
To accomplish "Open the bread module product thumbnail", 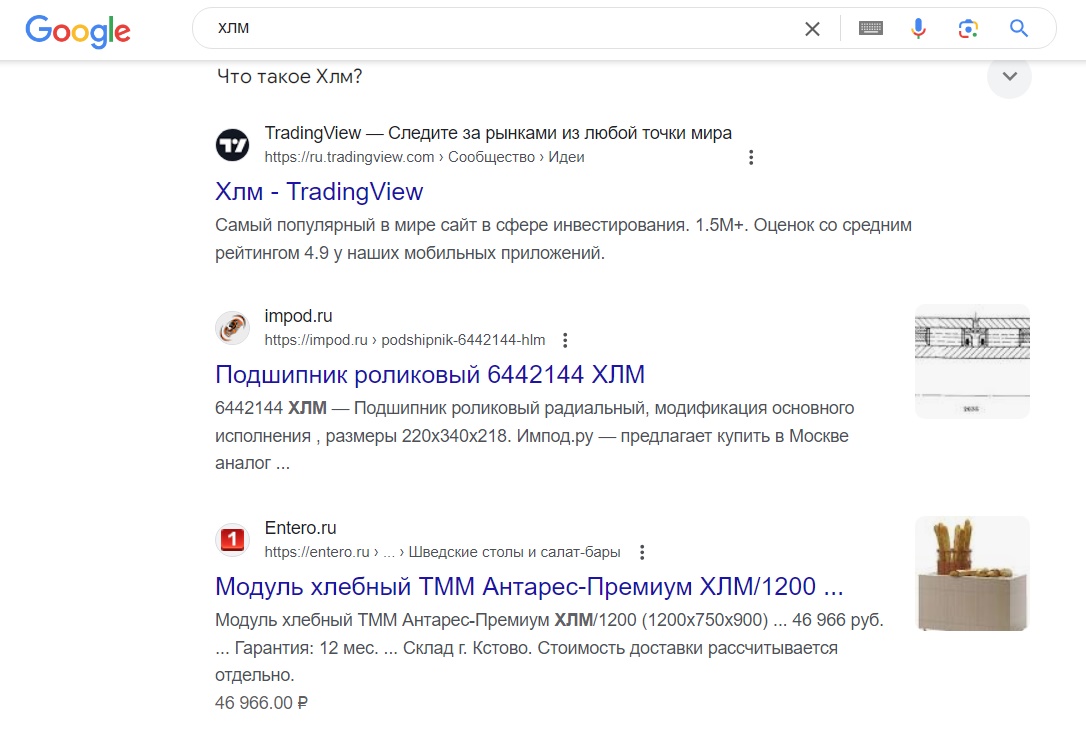I will pyautogui.click(x=972, y=573).
